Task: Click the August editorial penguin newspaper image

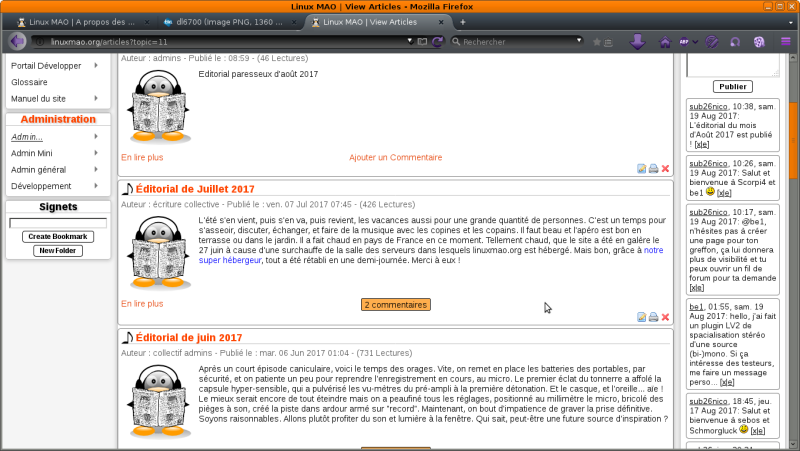Action: coord(160,106)
